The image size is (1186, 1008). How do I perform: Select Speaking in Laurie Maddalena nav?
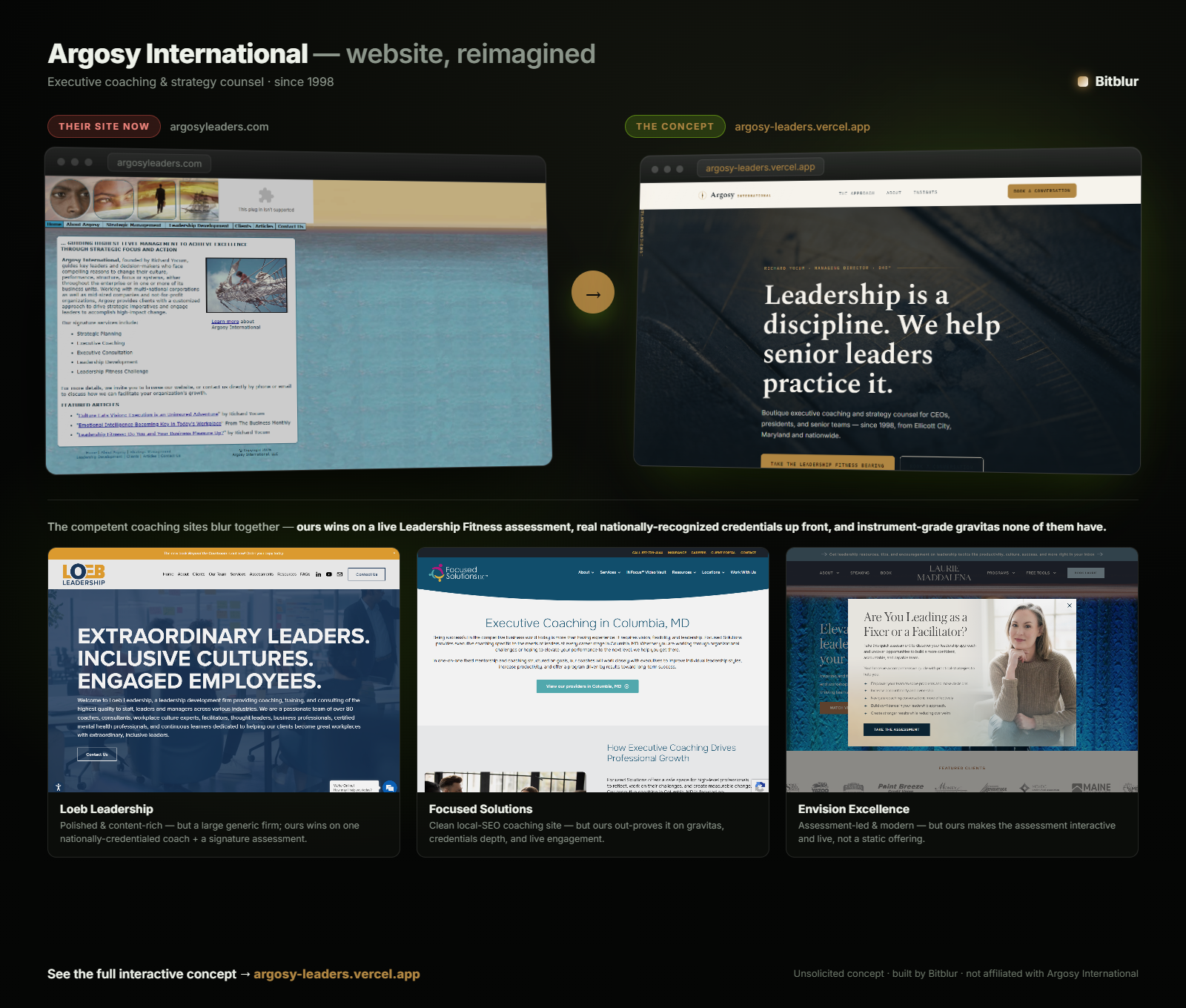pyautogui.click(x=860, y=573)
